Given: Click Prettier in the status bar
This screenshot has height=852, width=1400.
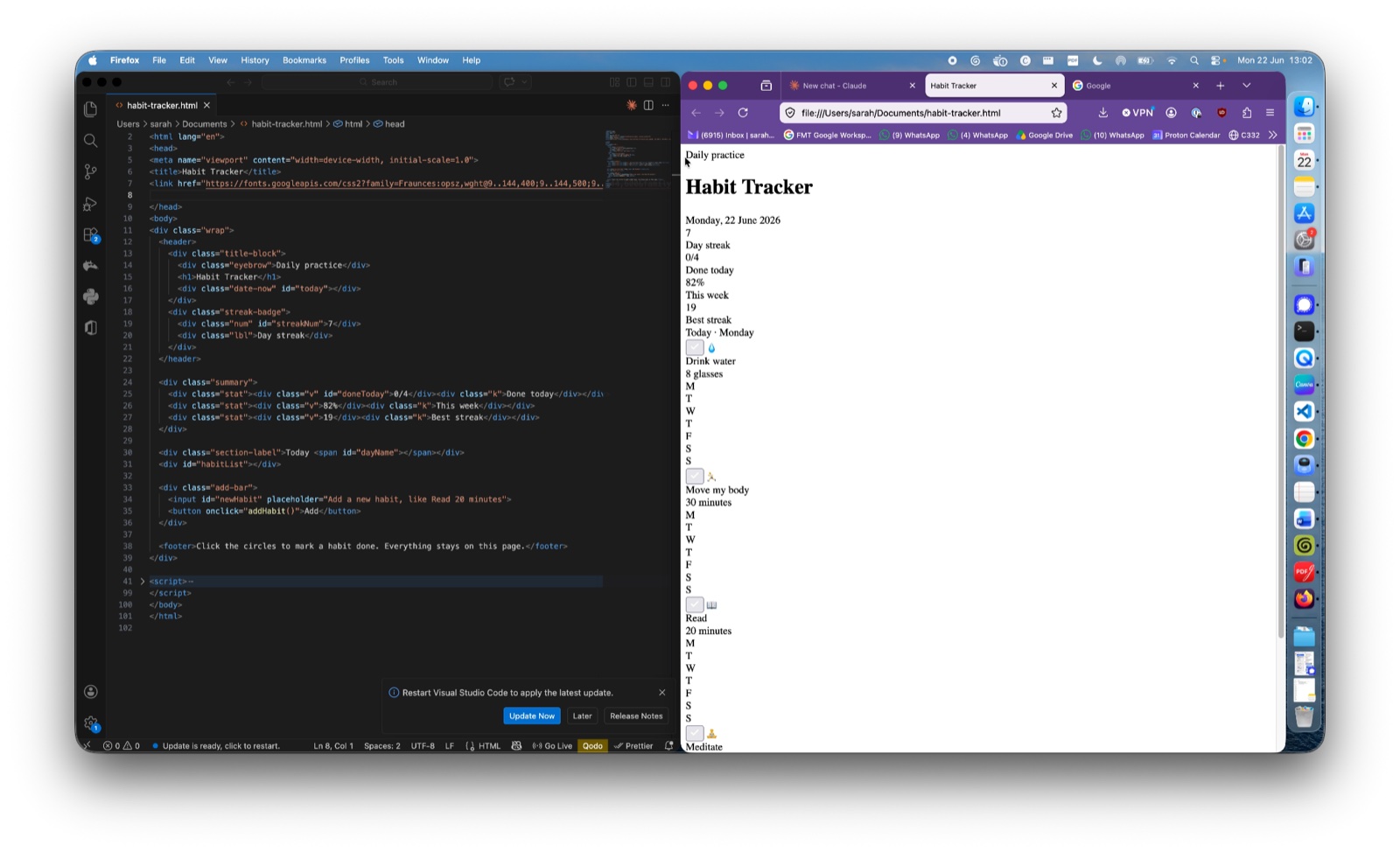Looking at the screenshot, I should 633,745.
